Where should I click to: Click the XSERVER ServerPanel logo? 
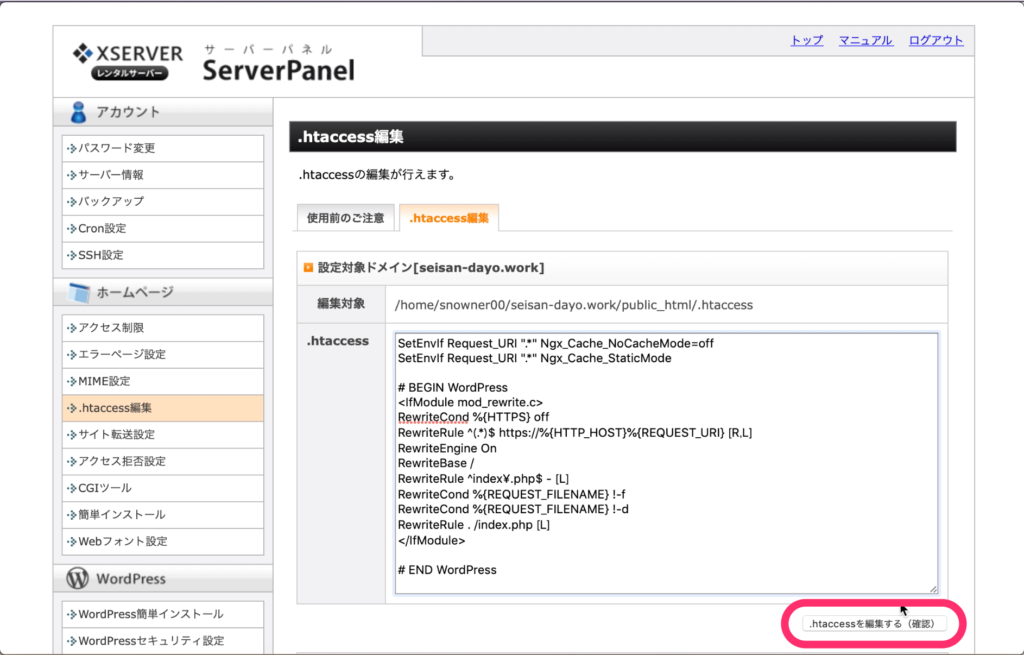pos(212,62)
